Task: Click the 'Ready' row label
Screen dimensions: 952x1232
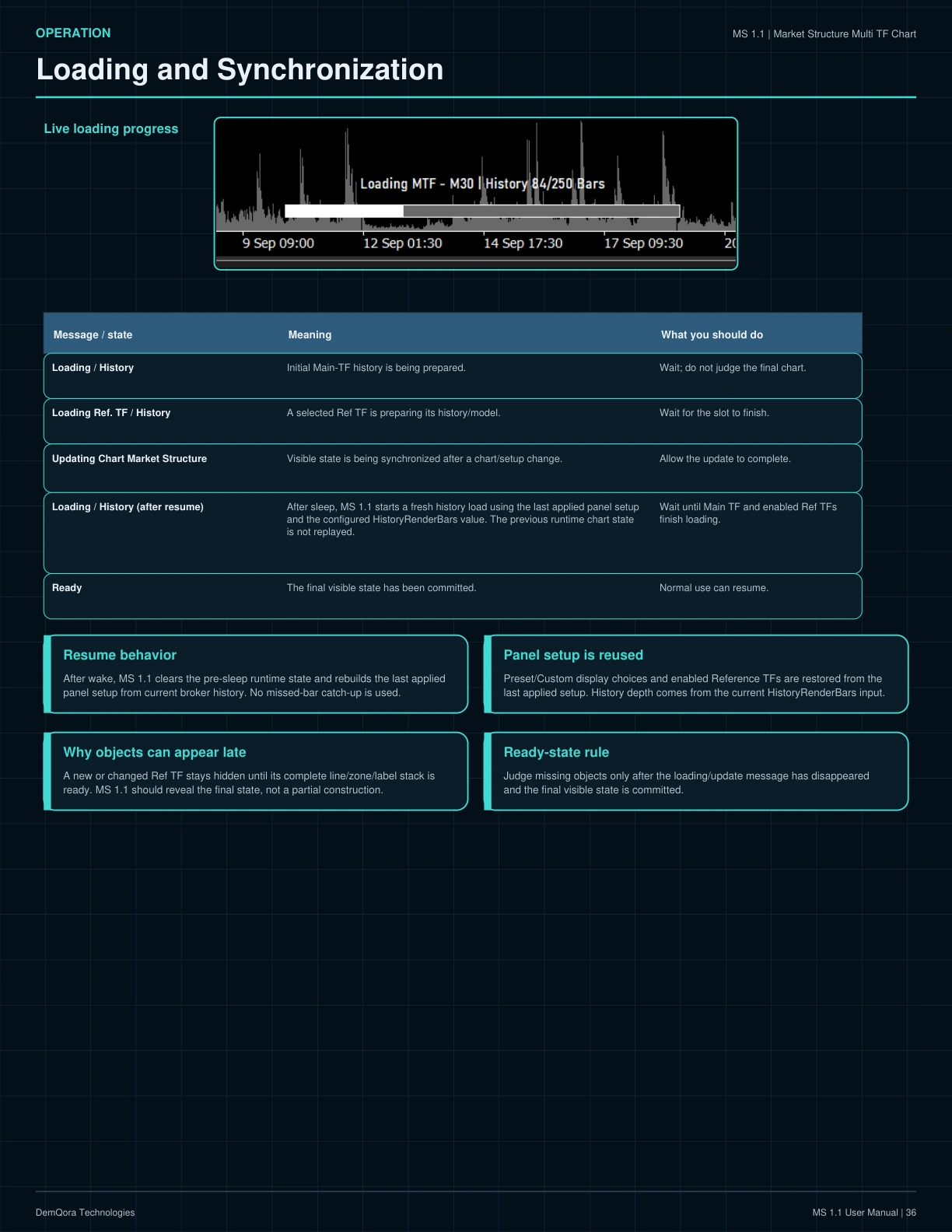Action: 67,588
